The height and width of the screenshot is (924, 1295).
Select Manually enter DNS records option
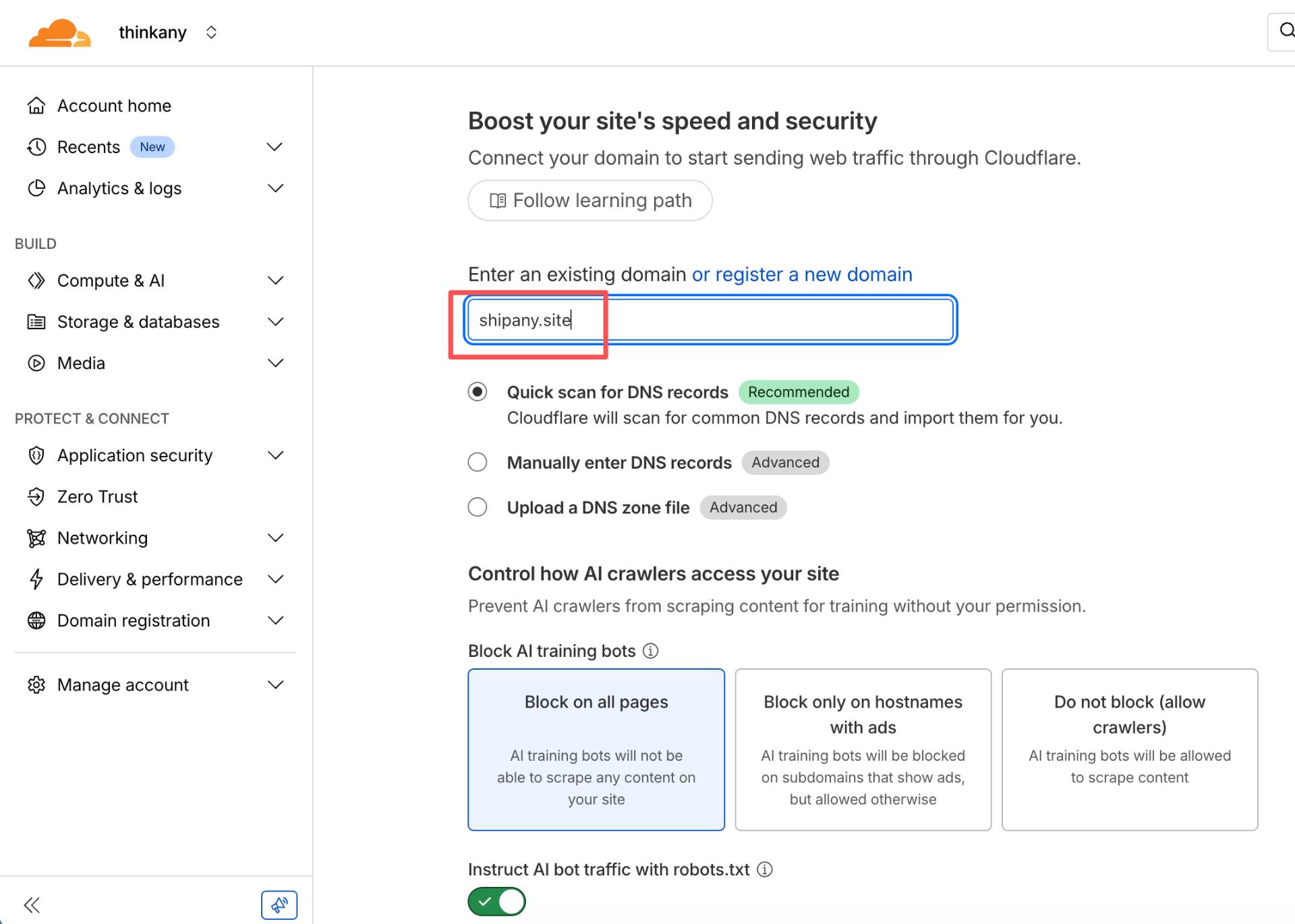(x=478, y=463)
